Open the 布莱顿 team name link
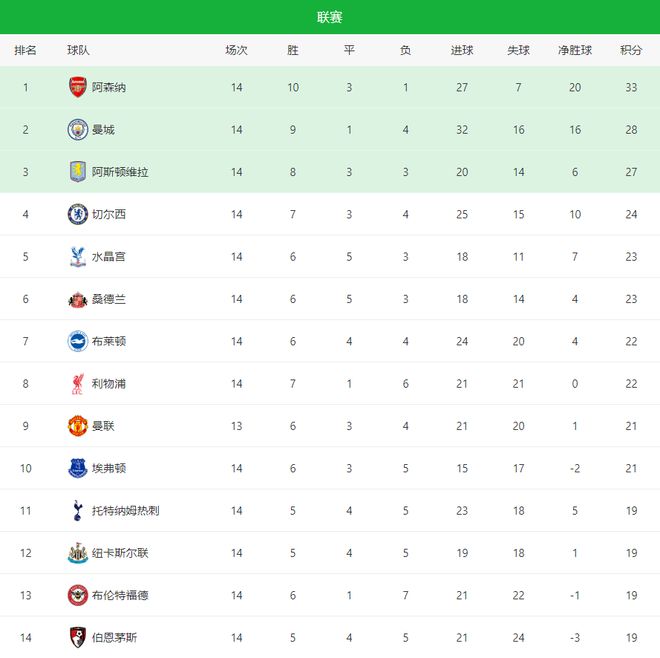 click(109, 342)
